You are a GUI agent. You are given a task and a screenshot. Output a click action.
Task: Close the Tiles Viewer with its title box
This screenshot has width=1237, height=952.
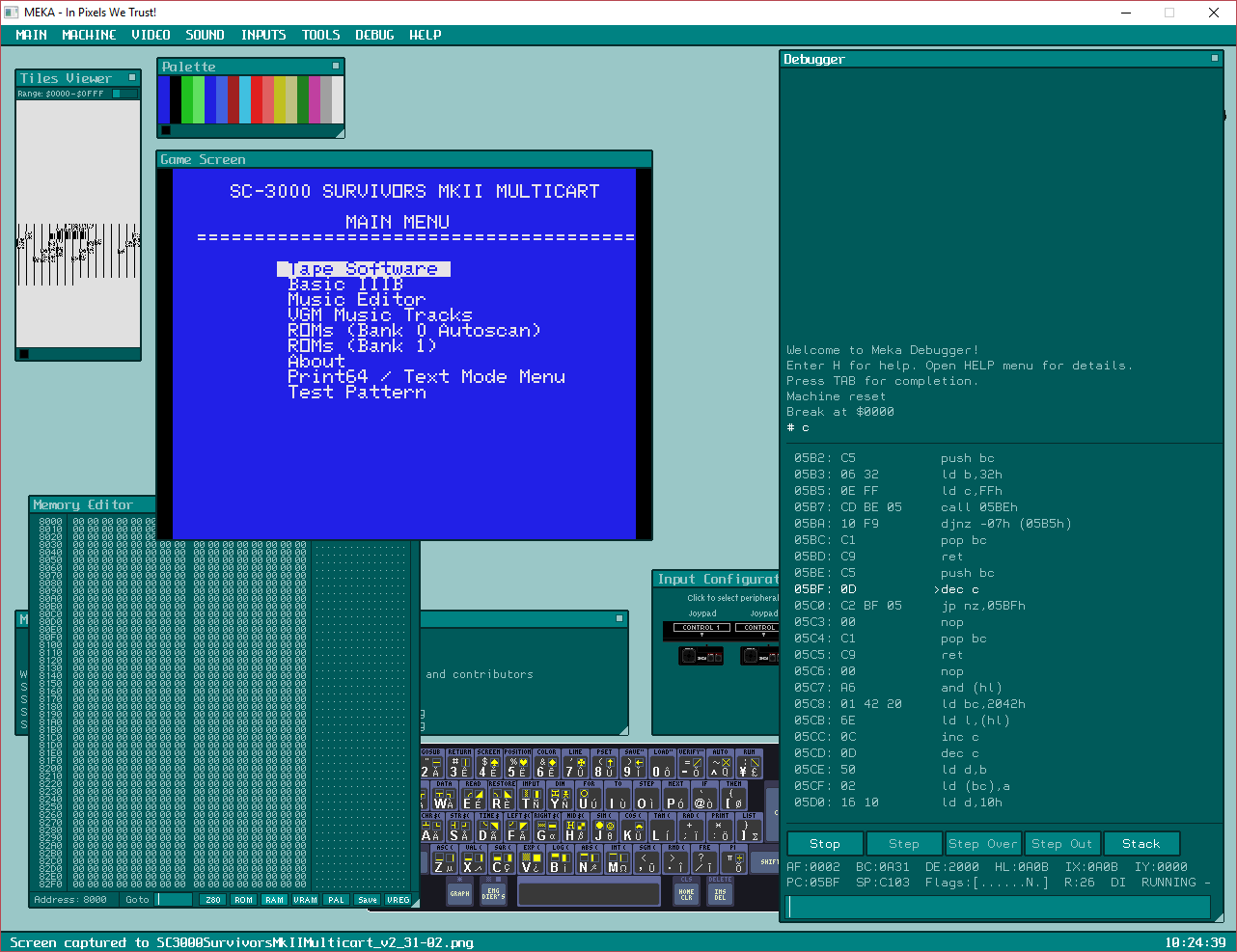coord(132,77)
